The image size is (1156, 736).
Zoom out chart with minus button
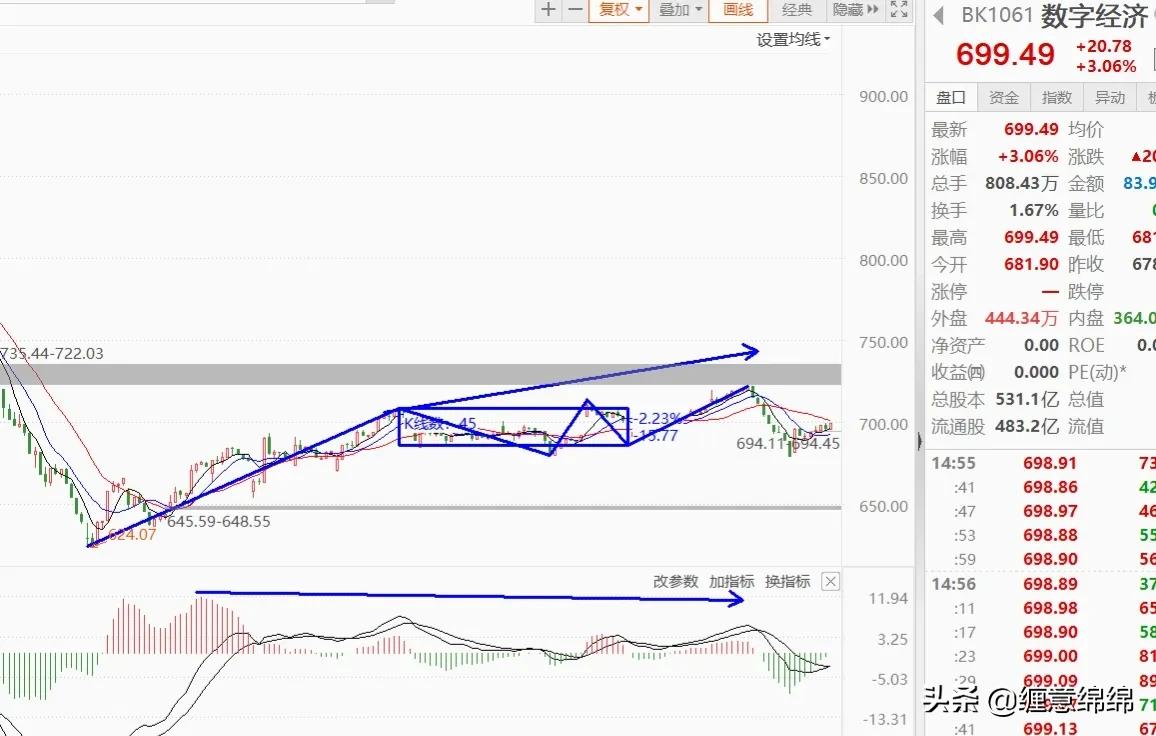576,10
